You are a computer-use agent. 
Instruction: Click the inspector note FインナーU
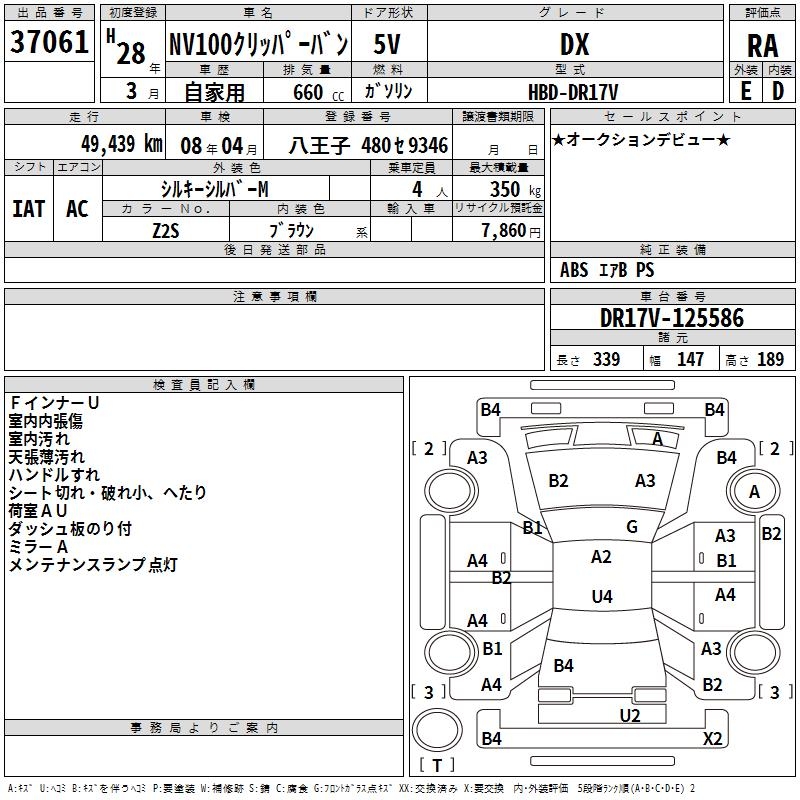(54, 403)
